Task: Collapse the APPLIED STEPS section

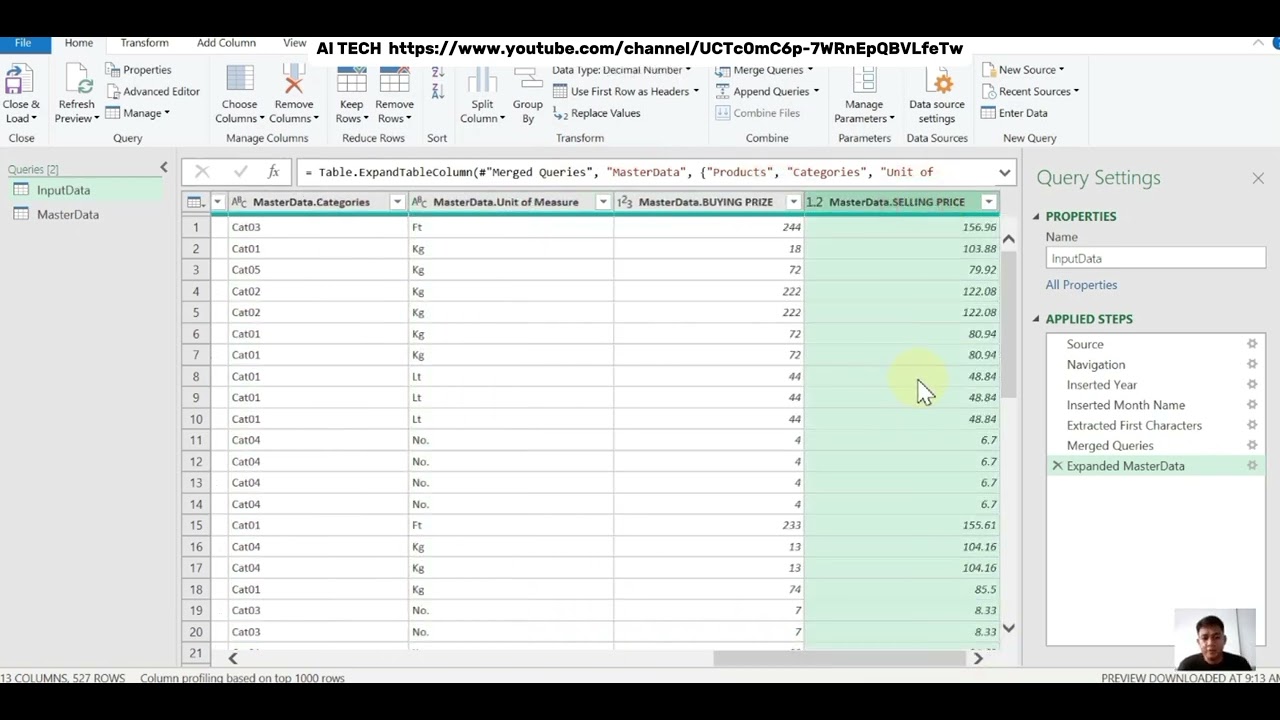Action: pyautogui.click(x=1037, y=319)
